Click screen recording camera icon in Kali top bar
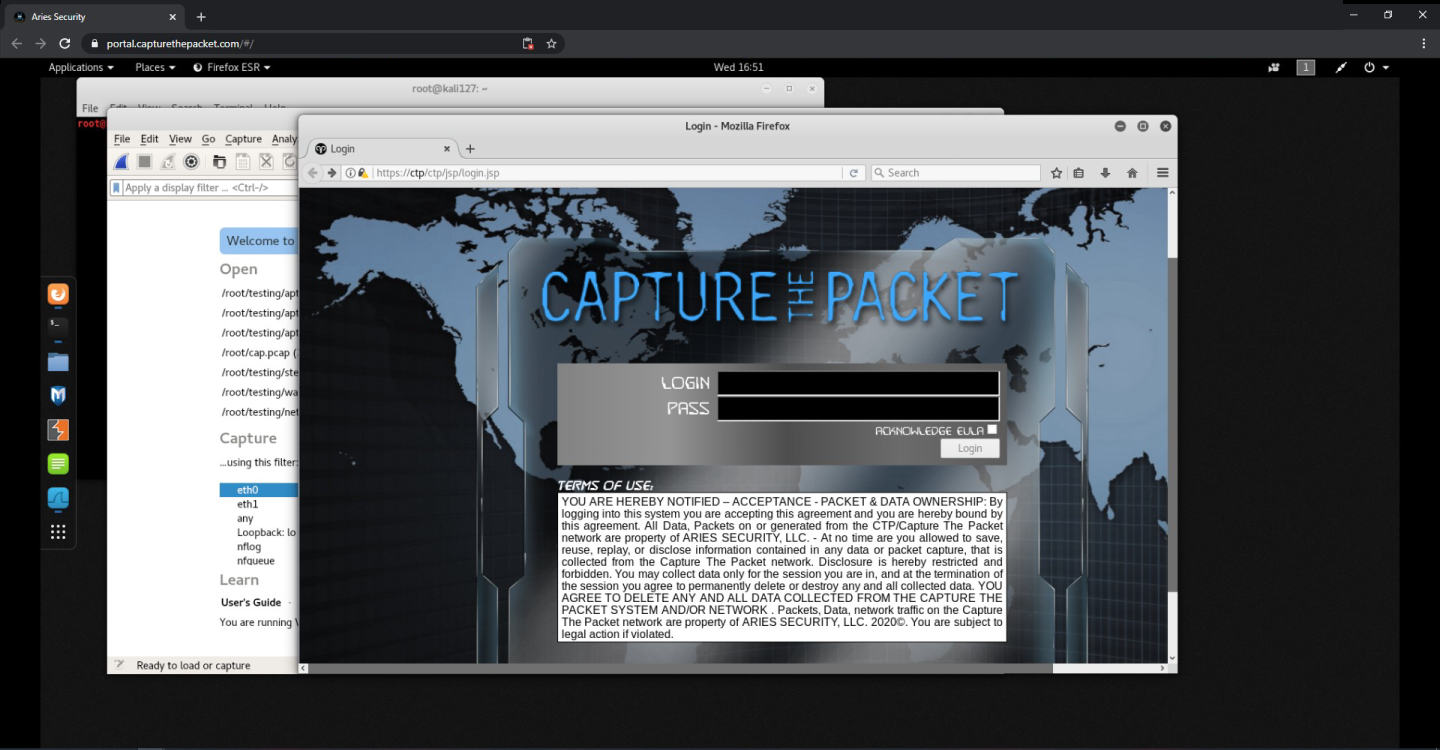Screen dimensions: 1440x750 (x=1274, y=67)
